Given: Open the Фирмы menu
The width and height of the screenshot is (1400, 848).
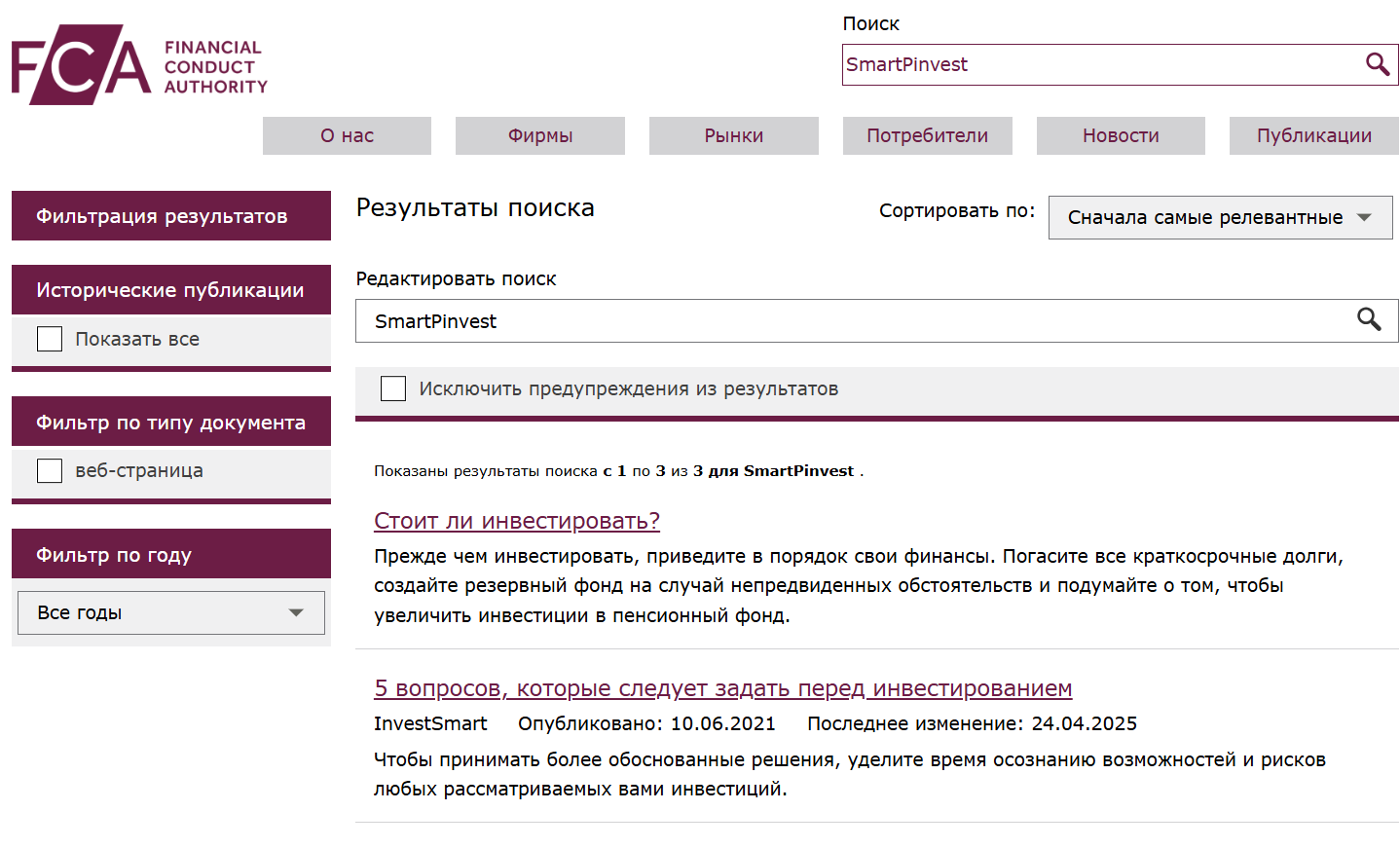Looking at the screenshot, I should 539,135.
